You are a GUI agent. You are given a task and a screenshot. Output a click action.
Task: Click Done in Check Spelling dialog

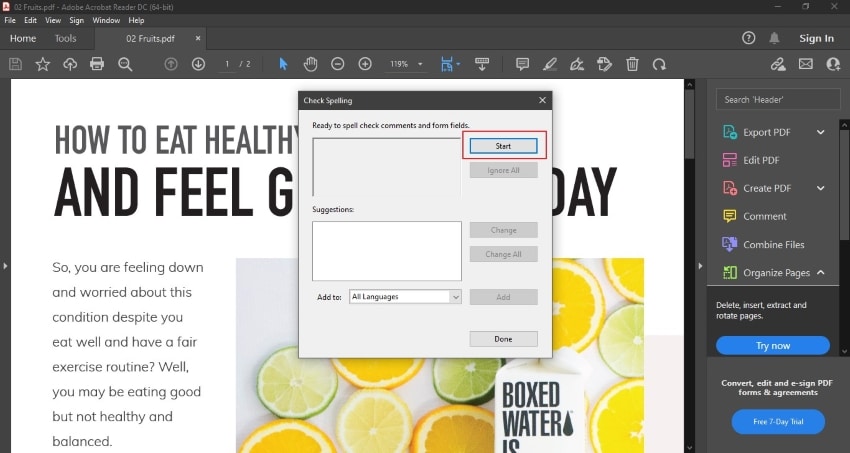[504, 339]
